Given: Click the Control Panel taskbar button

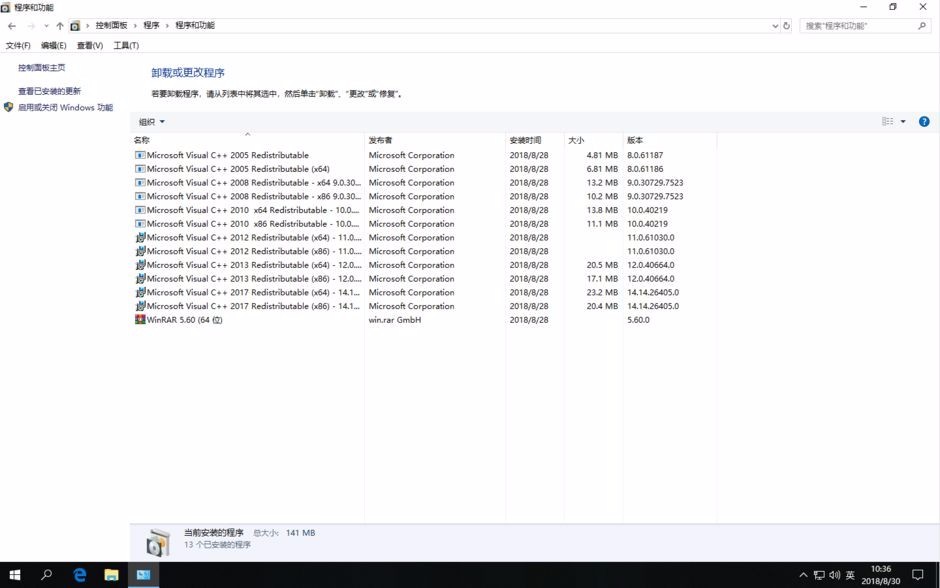Looking at the screenshot, I should (143, 575).
